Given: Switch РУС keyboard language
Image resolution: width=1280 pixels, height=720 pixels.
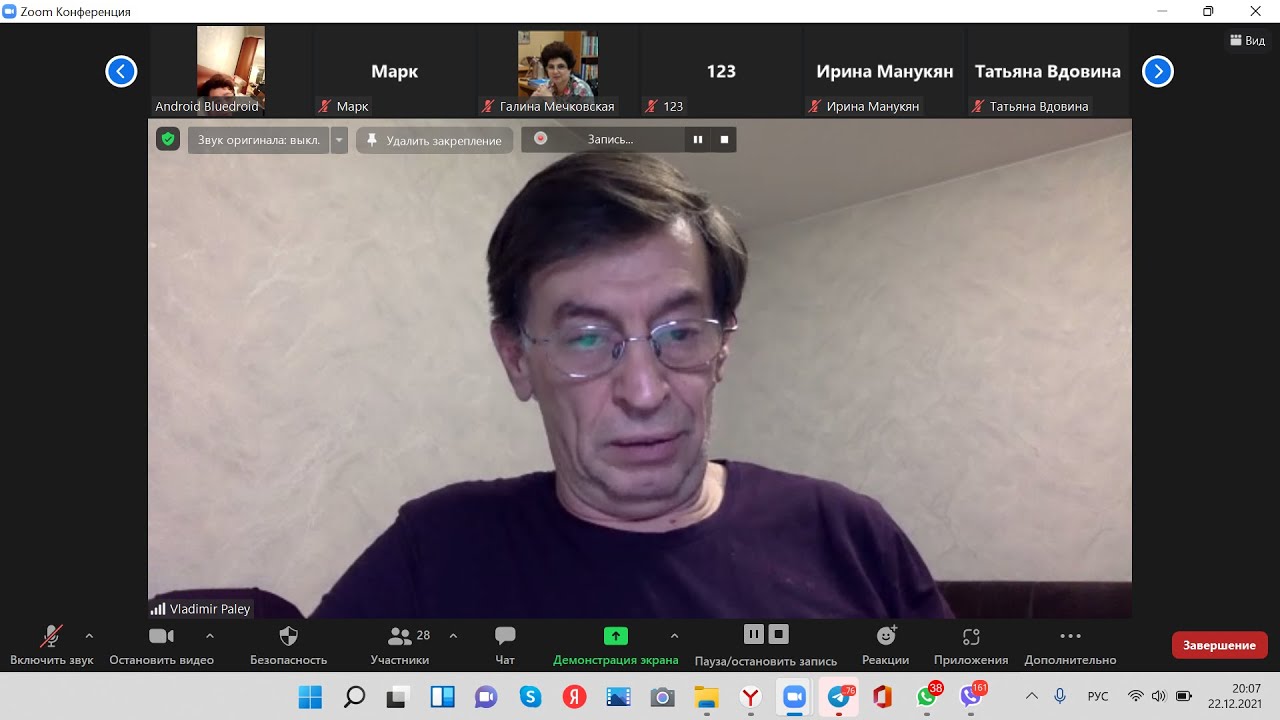Looking at the screenshot, I should tap(1098, 696).
